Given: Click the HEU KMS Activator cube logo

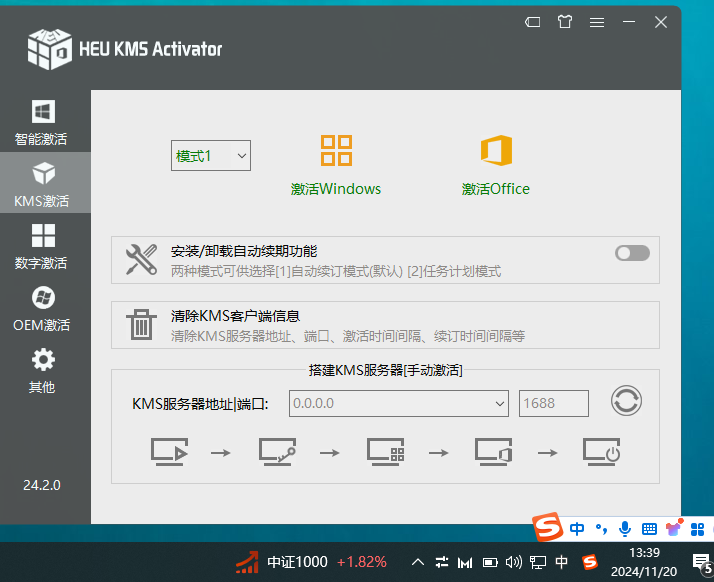Looking at the screenshot, I should tap(49, 49).
